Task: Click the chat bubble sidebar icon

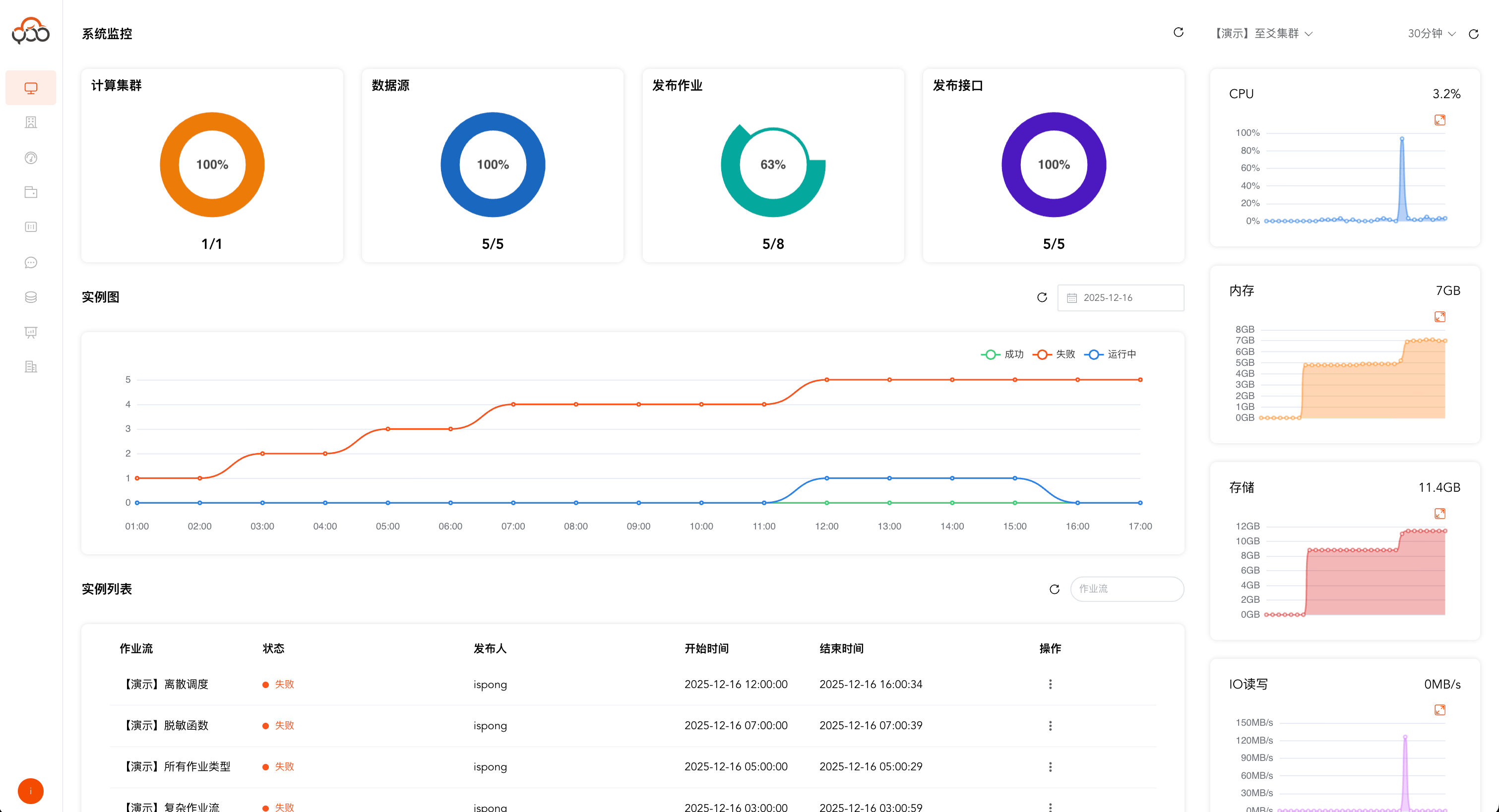Action: (31, 262)
